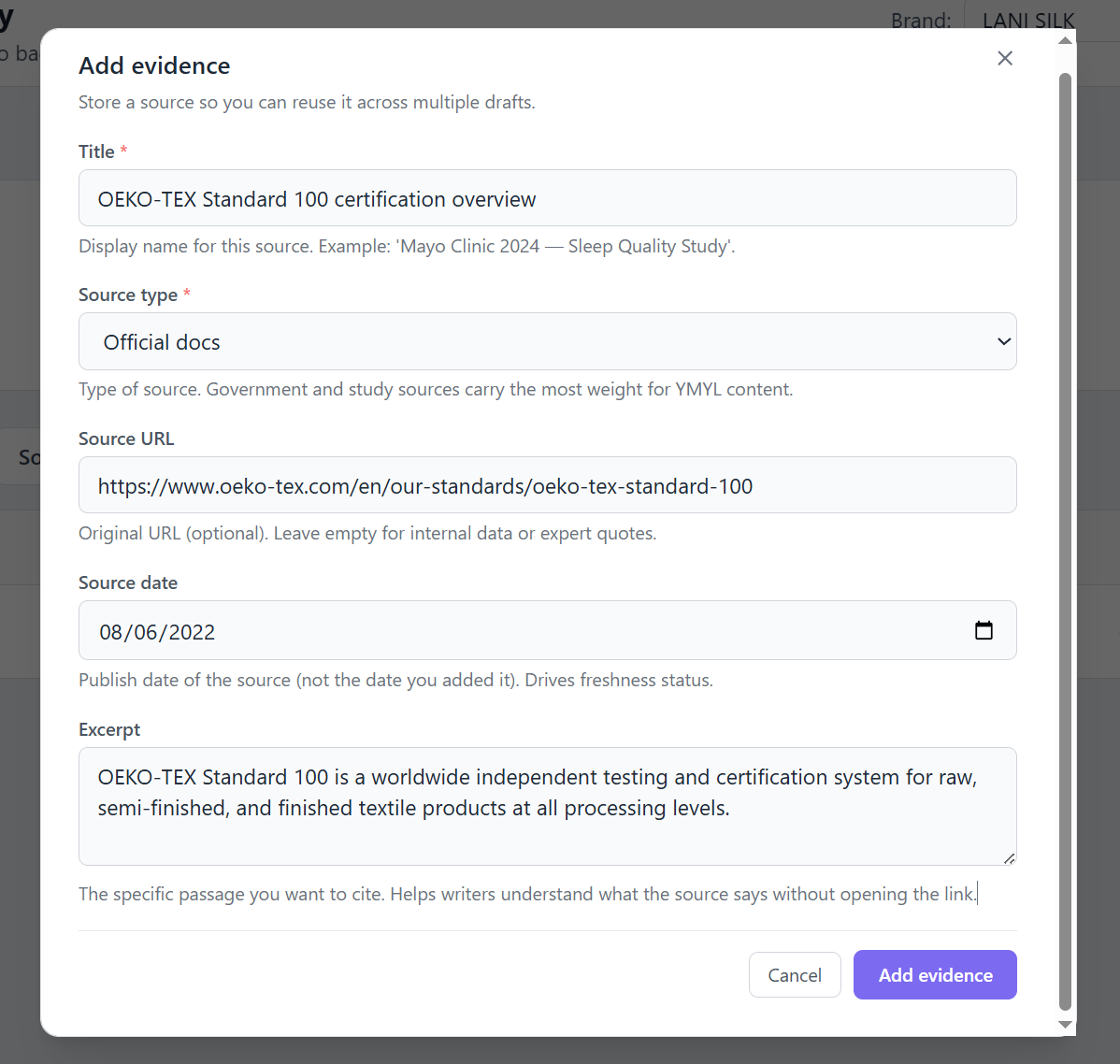Select the day segment 06 in Source date
The width and height of the screenshot is (1120, 1064).
(146, 632)
